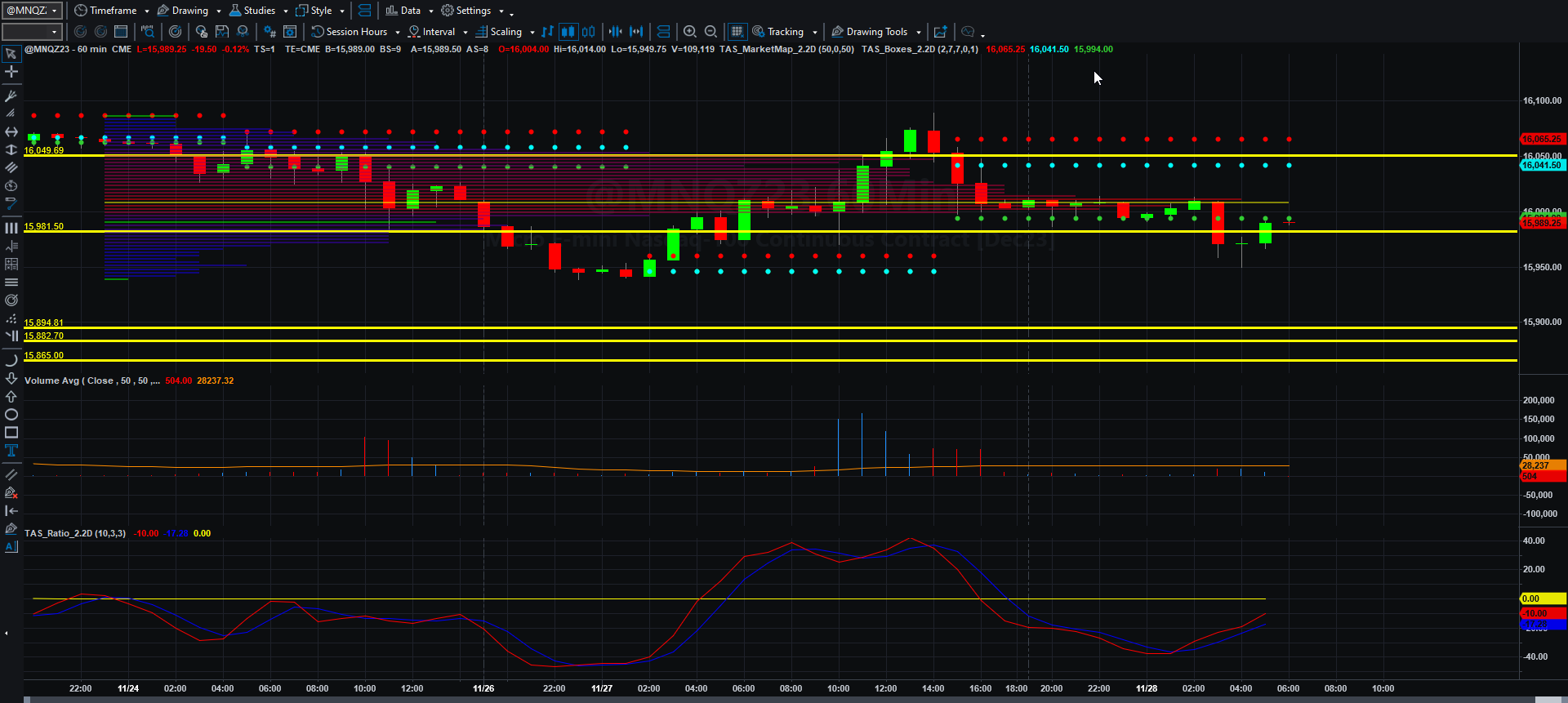1568x703 pixels.
Task: Toggle candlestick chart style button
Action: click(x=568, y=32)
